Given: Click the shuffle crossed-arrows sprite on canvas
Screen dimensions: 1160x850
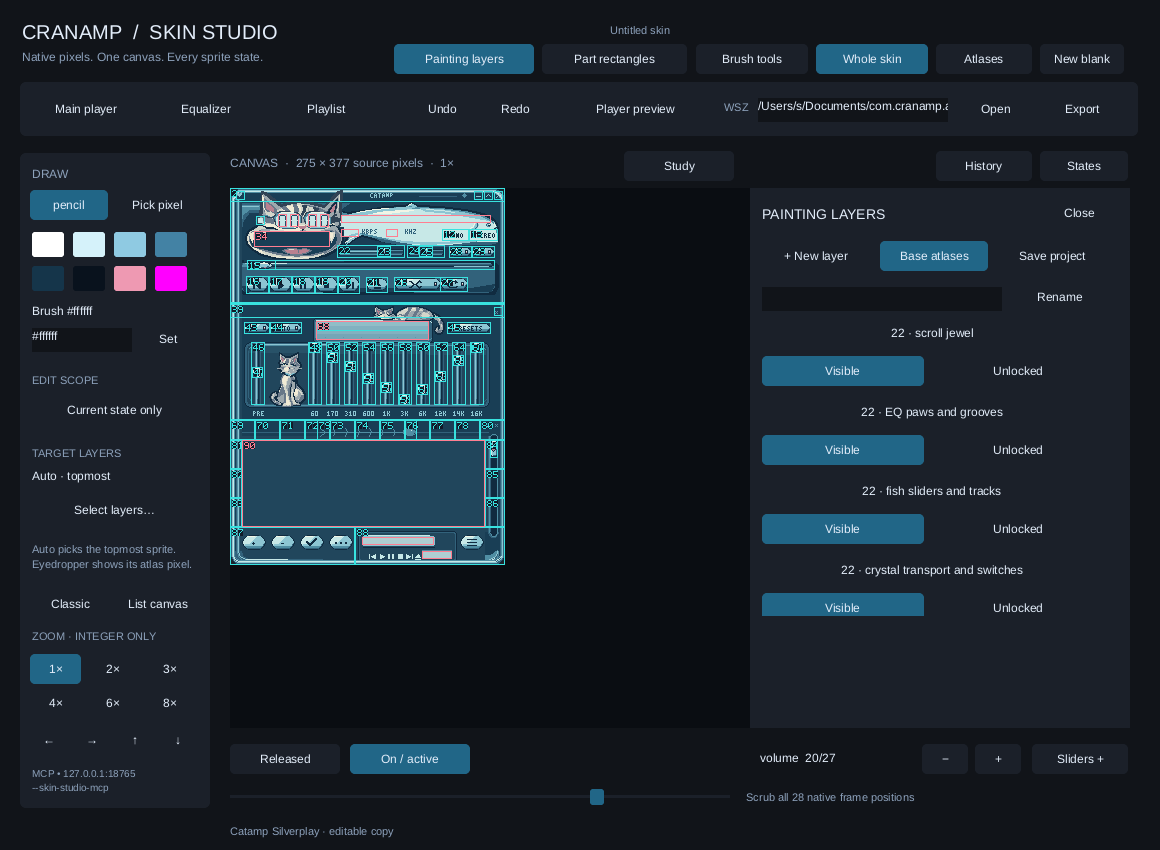Looking at the screenshot, I should tap(417, 285).
